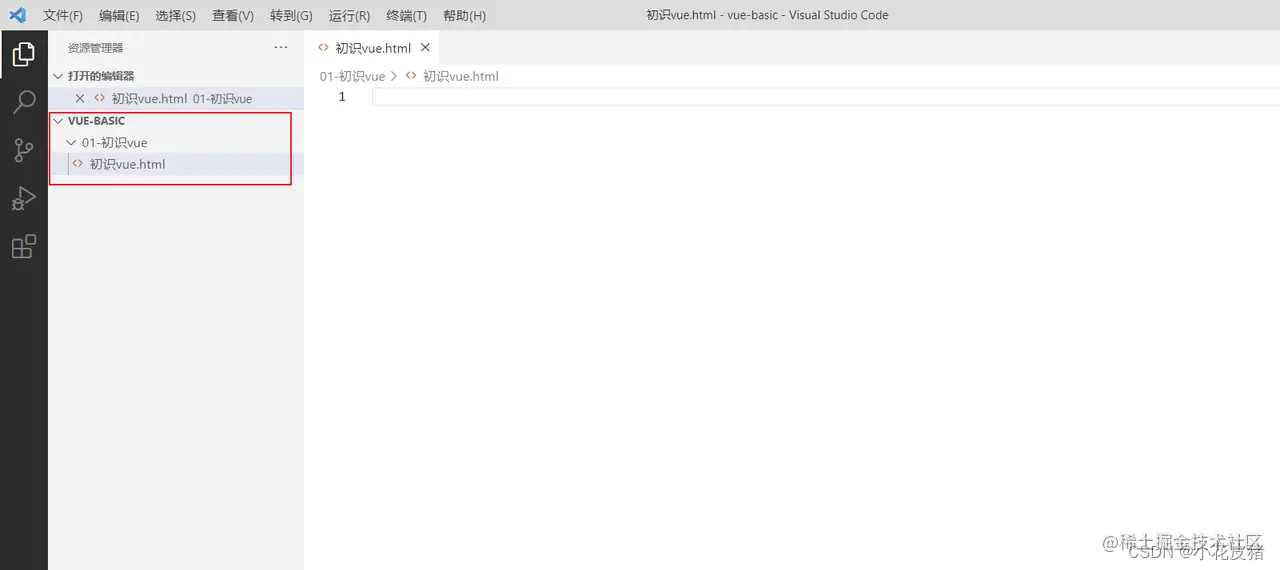Screen dimensions: 1280x570
Task: Open the Run and Debug view
Action: 24,198
